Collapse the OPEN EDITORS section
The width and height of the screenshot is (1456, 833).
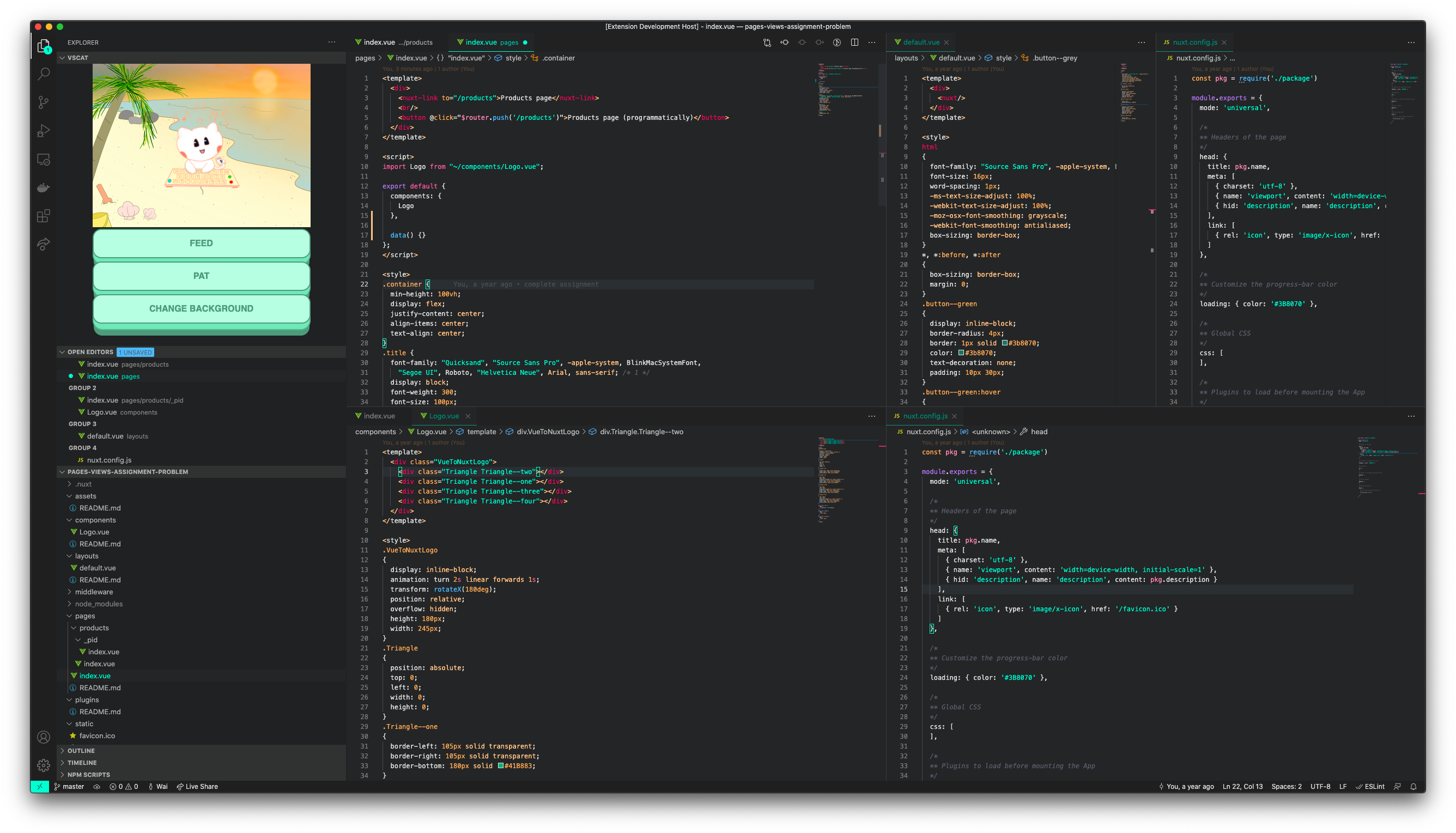pos(90,352)
